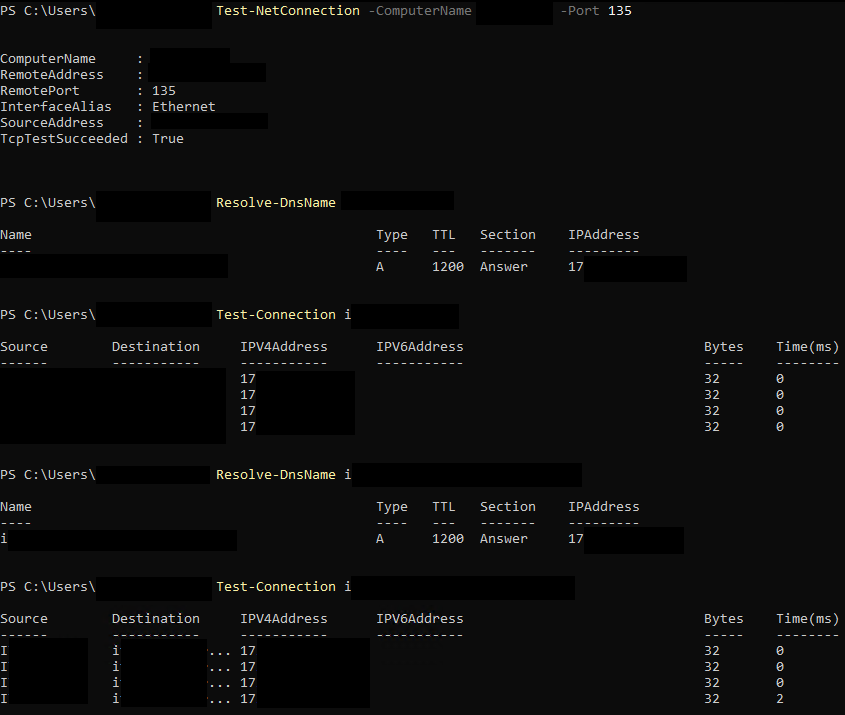Click Bytes header in first ping table
The width and height of the screenshot is (845, 715).
pos(724,347)
